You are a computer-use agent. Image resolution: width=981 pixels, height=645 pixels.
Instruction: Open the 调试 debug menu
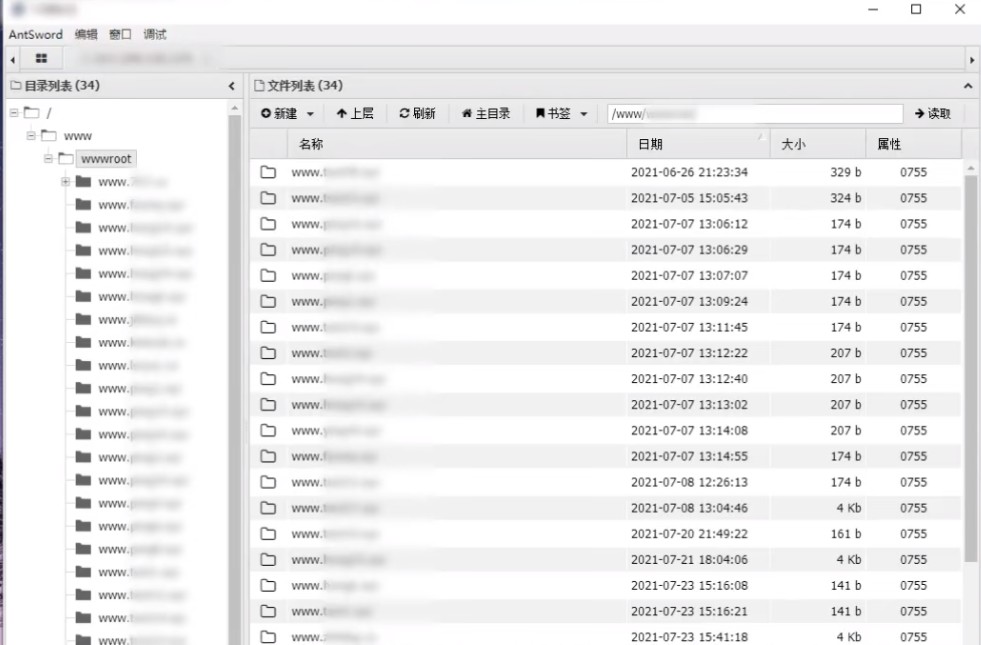(155, 33)
